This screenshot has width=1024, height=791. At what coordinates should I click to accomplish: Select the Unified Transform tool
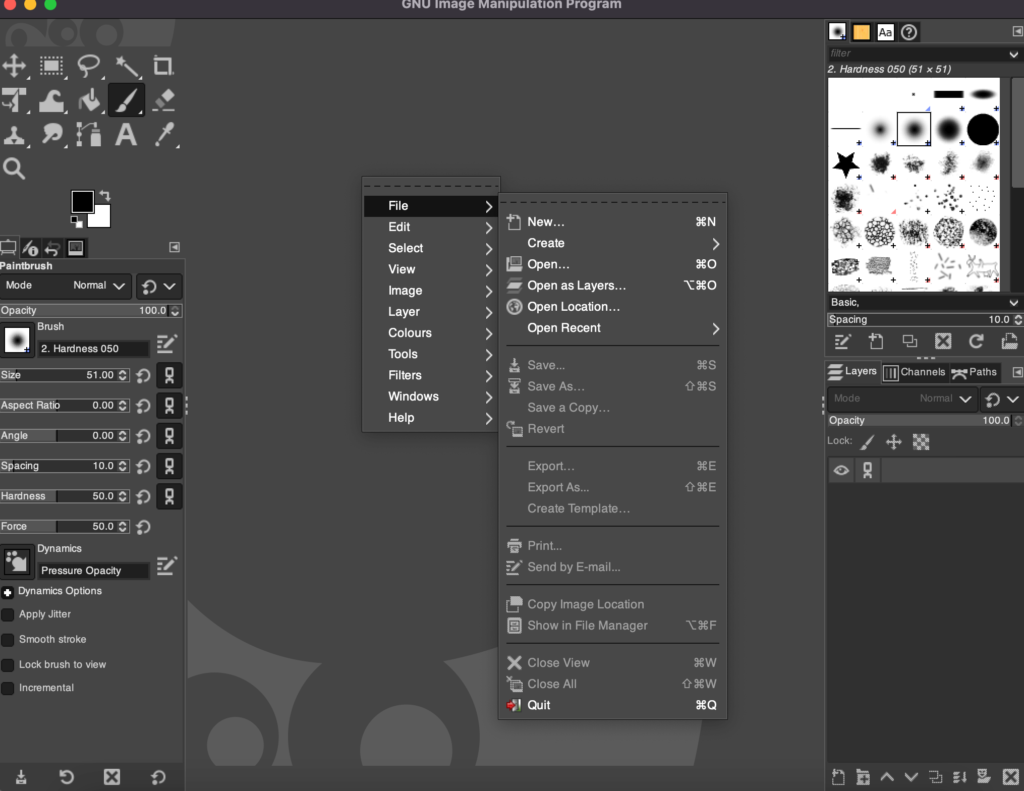point(14,101)
